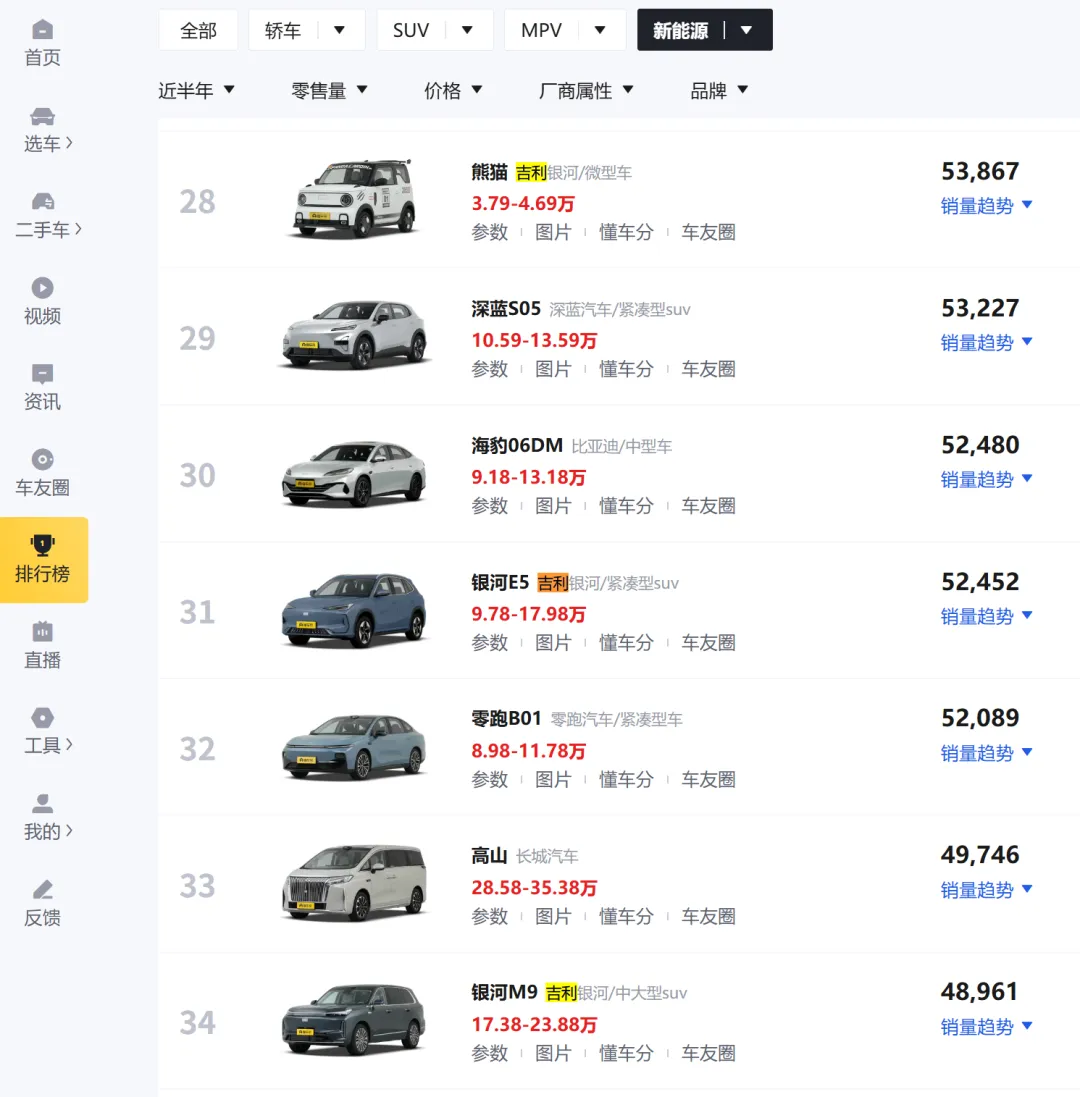Open the 价格 price filter dropdown
The width and height of the screenshot is (1080, 1097).
[453, 91]
